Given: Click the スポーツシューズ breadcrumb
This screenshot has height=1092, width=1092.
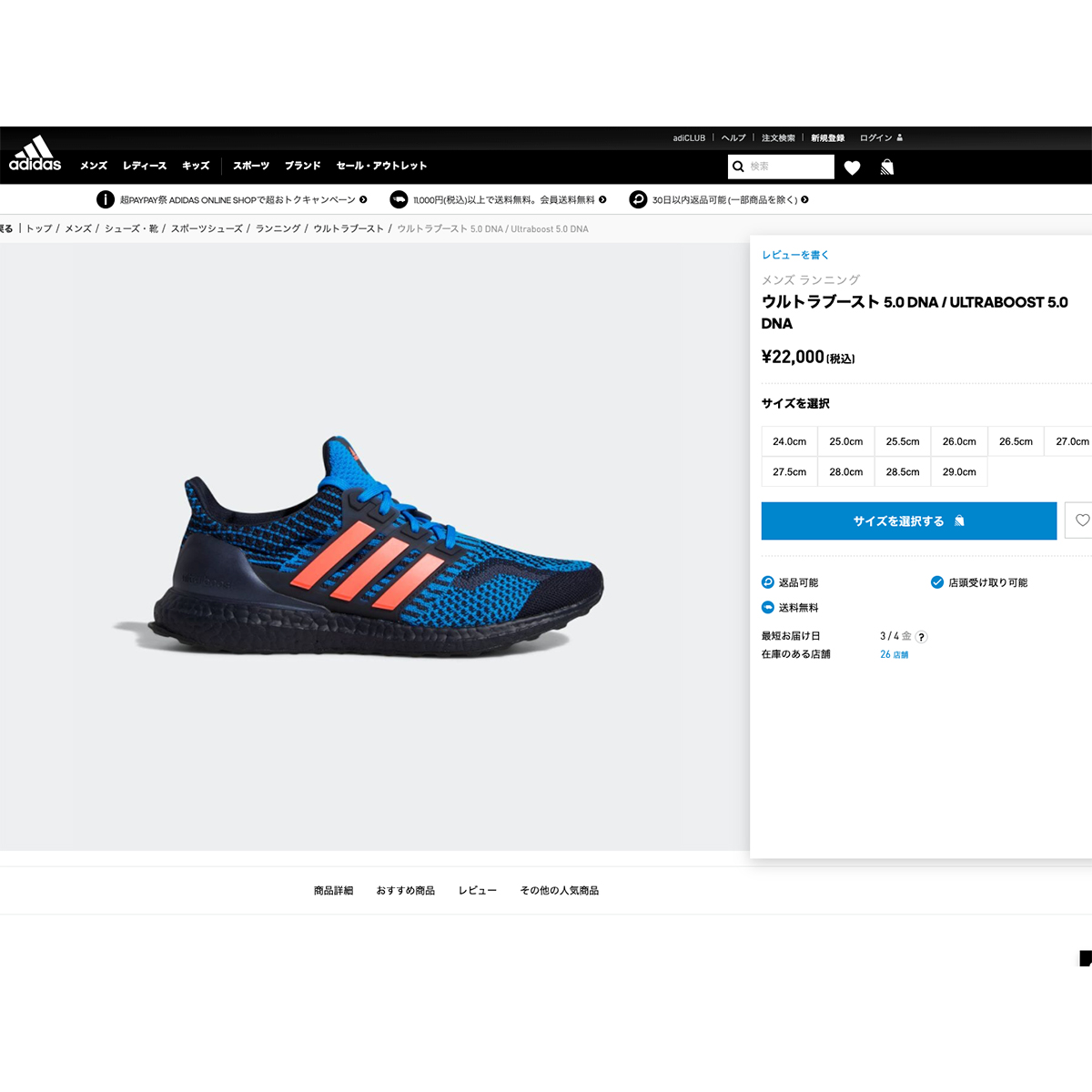Looking at the screenshot, I should [x=207, y=228].
